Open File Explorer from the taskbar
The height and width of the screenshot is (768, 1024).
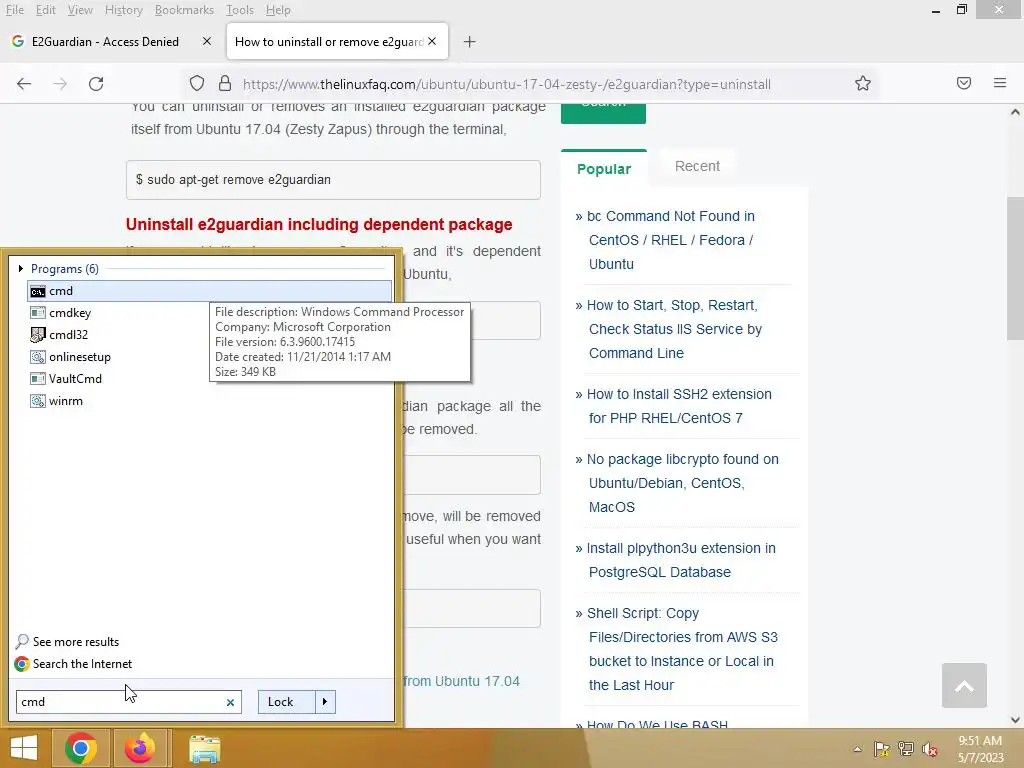point(205,749)
